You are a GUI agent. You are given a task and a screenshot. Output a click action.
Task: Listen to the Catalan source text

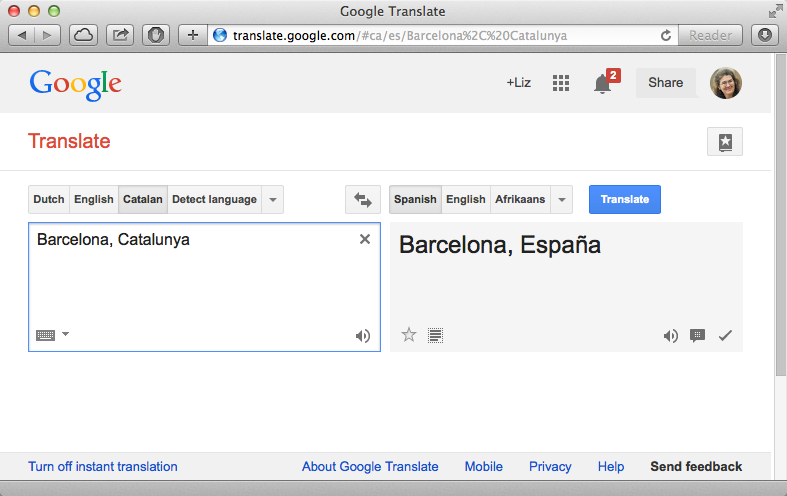click(x=363, y=336)
